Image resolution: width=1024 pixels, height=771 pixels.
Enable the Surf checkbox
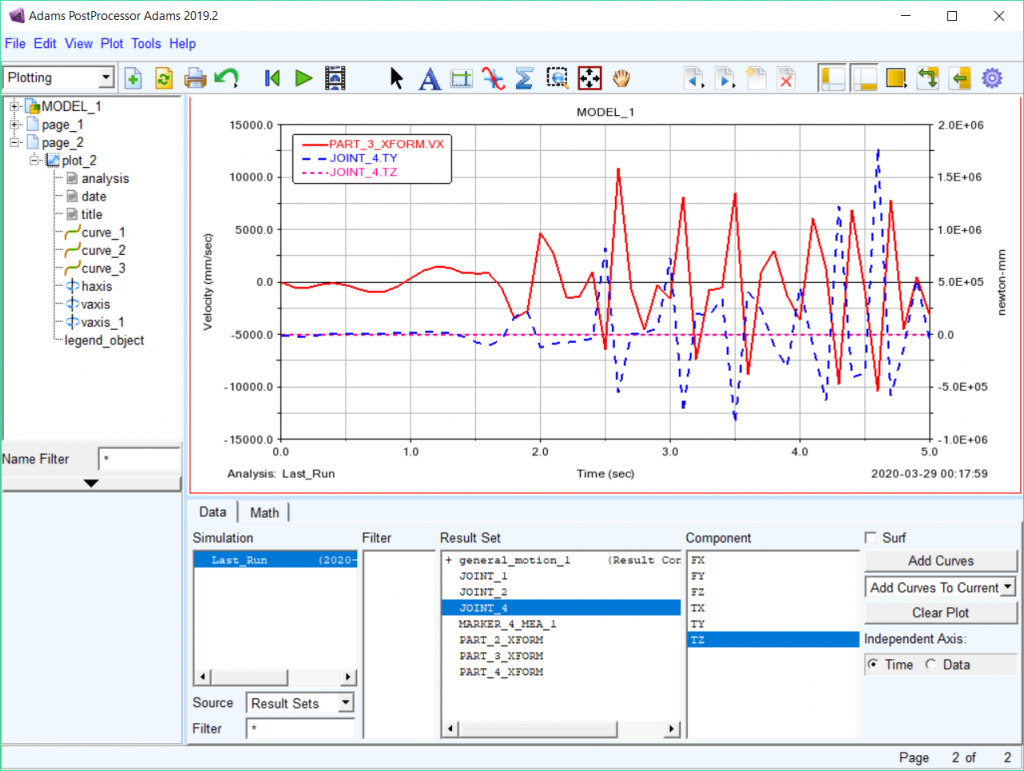(870, 537)
